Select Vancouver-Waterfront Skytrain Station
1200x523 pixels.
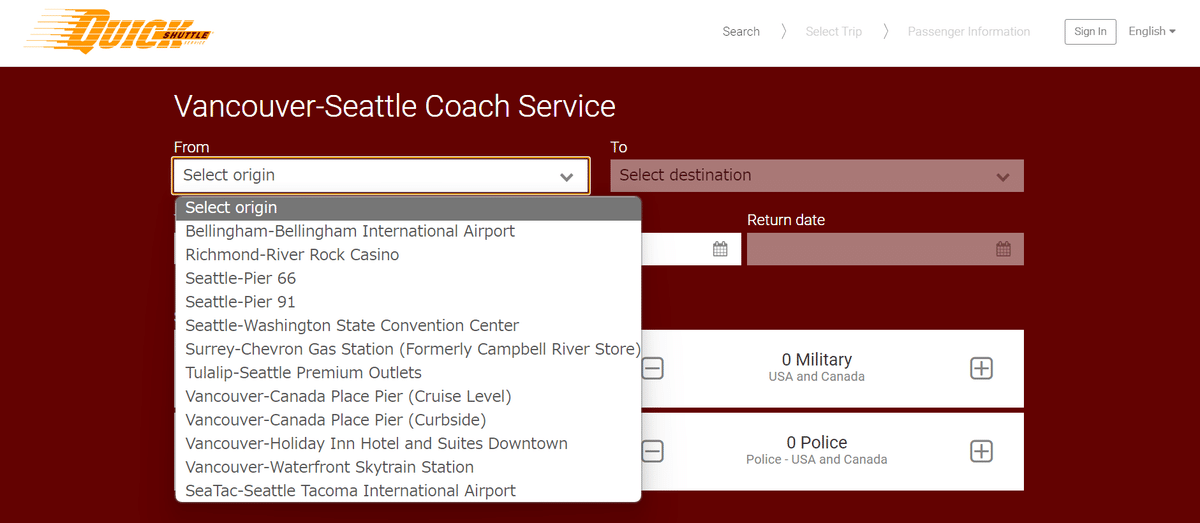(330, 467)
